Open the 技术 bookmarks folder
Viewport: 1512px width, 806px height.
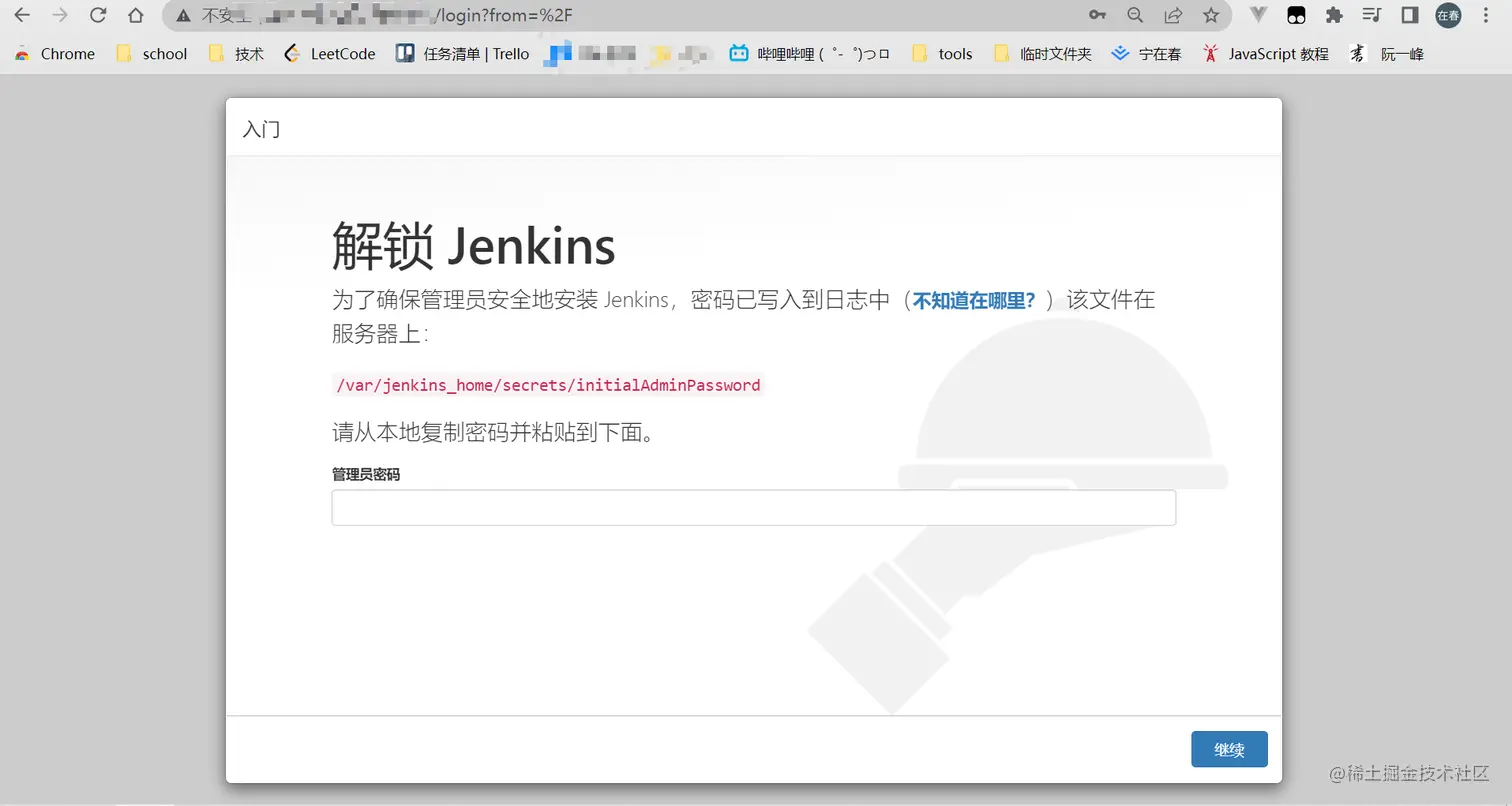tap(236, 54)
